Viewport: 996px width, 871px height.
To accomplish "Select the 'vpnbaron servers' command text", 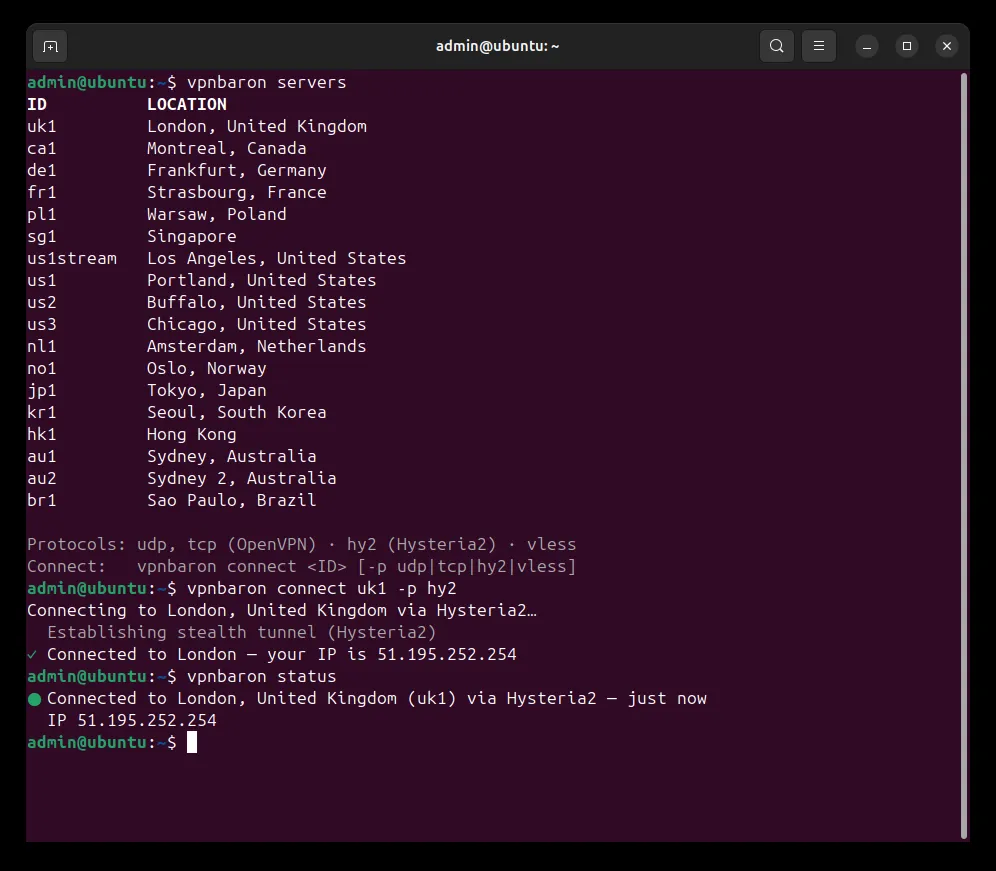I will click(267, 83).
